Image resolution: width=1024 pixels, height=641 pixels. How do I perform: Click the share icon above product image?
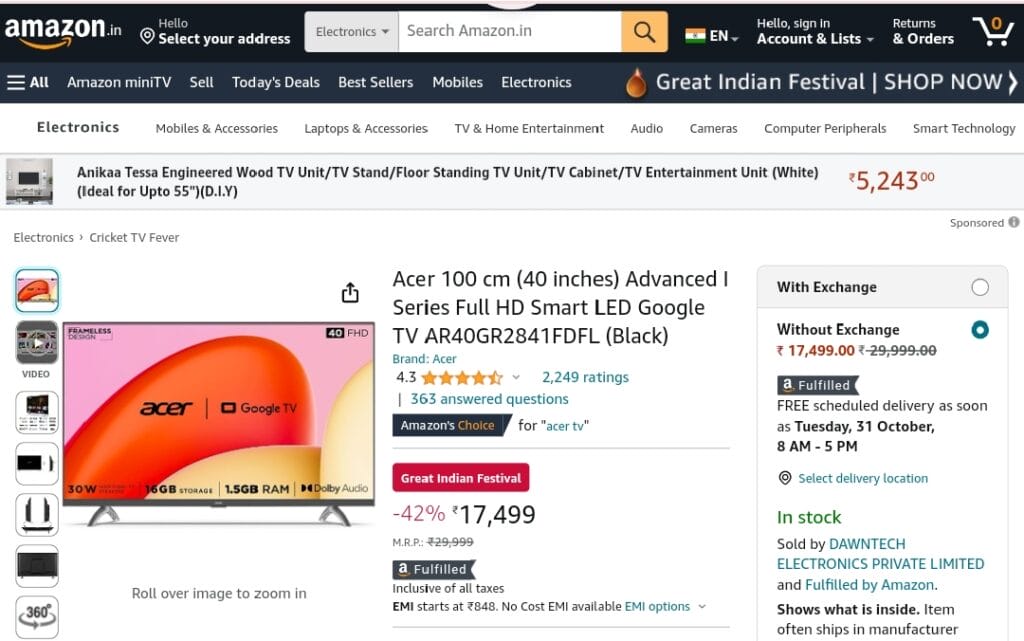pos(350,293)
